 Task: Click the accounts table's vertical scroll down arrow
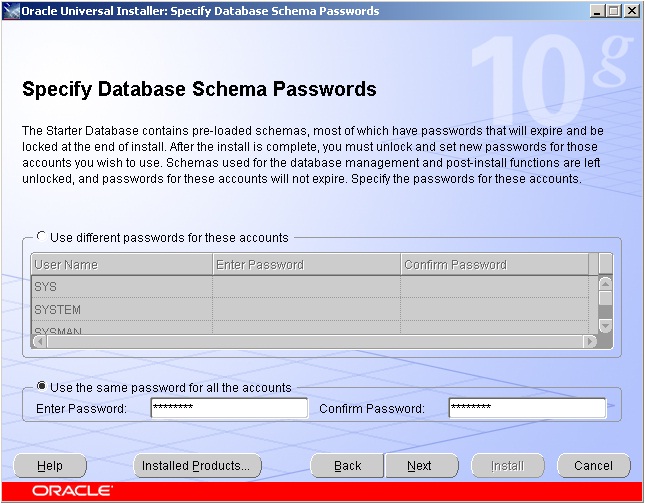(605, 326)
